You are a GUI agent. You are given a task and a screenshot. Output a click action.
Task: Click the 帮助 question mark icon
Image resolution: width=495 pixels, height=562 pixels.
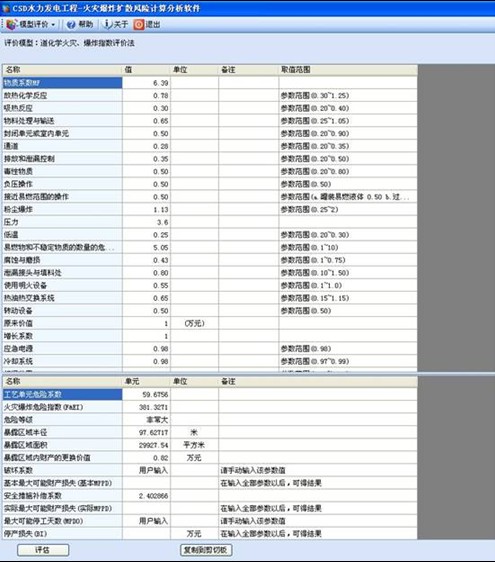71,24
